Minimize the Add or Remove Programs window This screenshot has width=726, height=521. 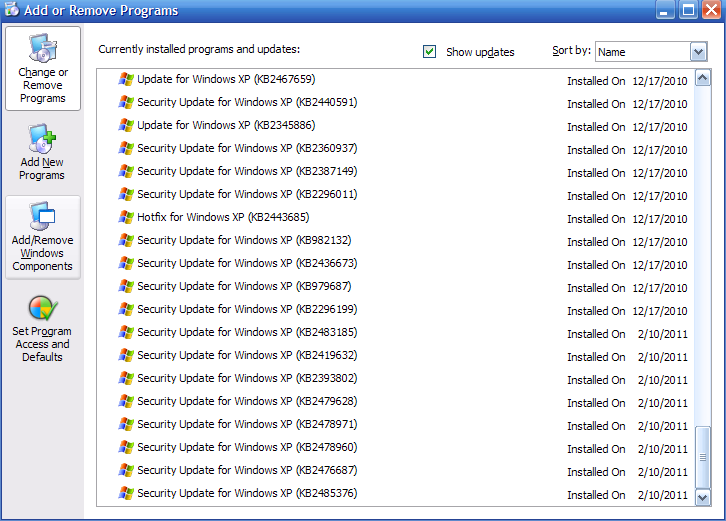(664, 10)
